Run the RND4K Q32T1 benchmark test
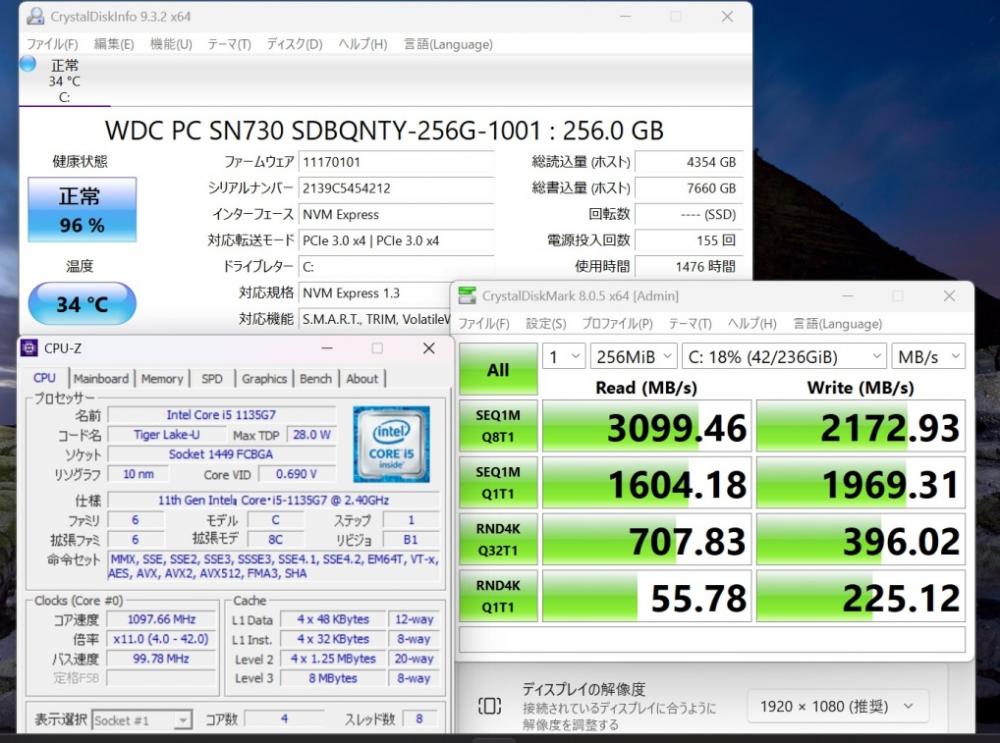Screen dimensions: 1000x743 coord(498,539)
